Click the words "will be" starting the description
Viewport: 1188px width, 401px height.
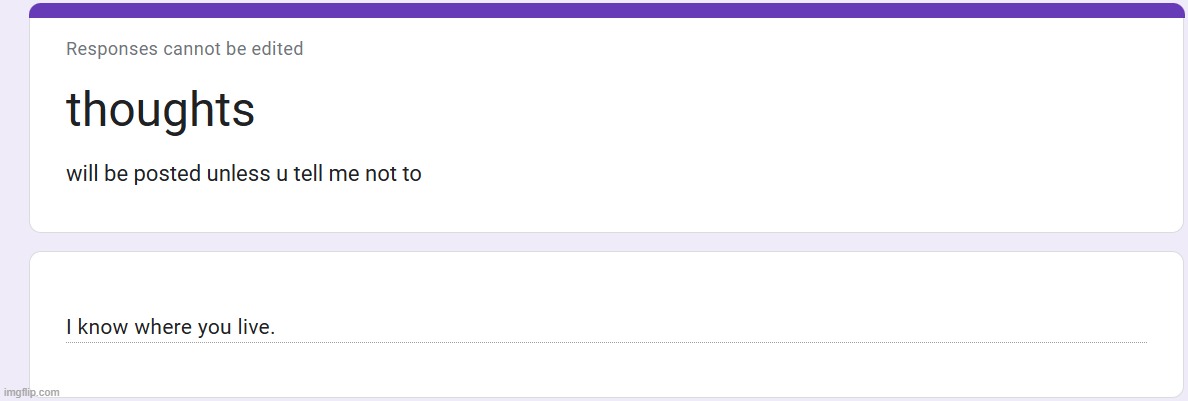tap(97, 174)
